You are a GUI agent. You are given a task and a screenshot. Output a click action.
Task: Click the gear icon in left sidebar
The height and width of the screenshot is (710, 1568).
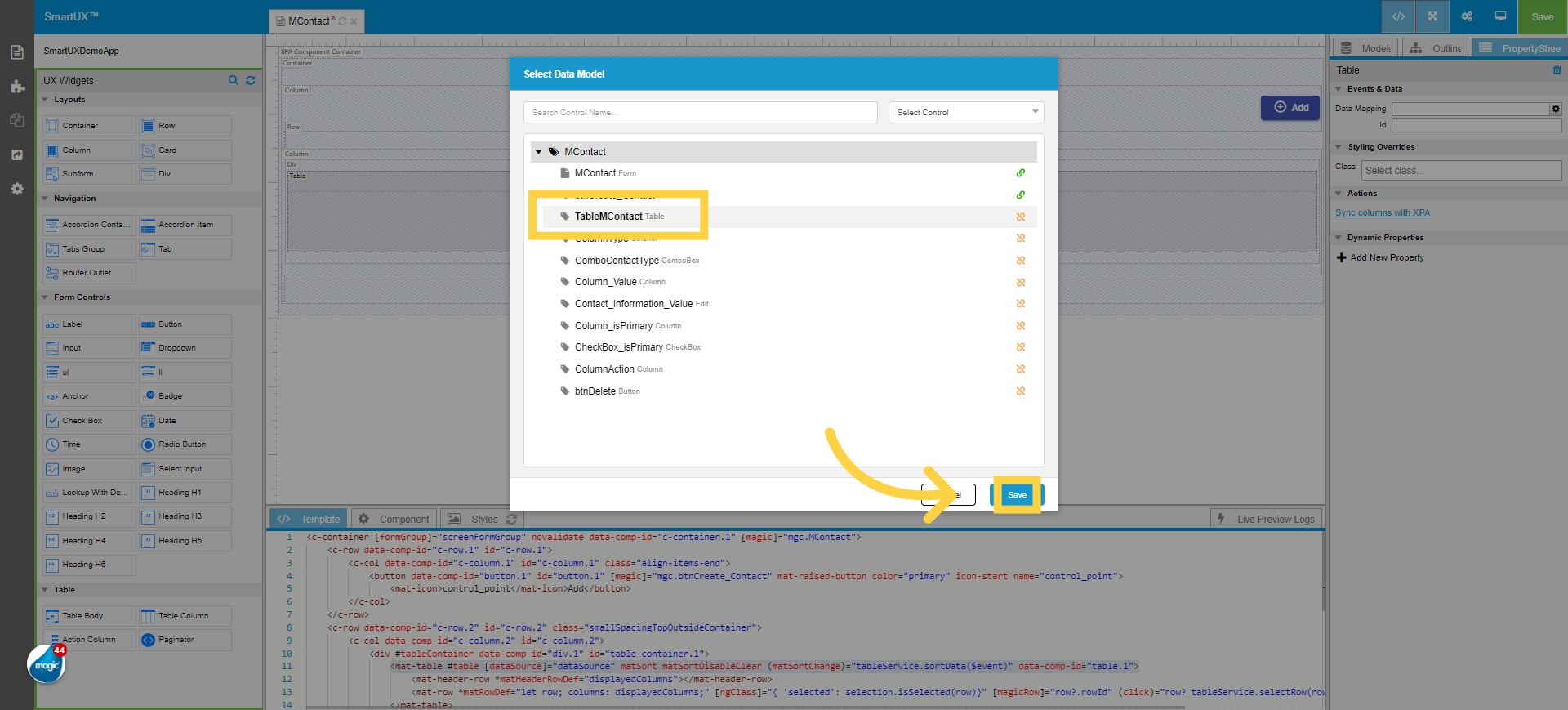coord(17,189)
